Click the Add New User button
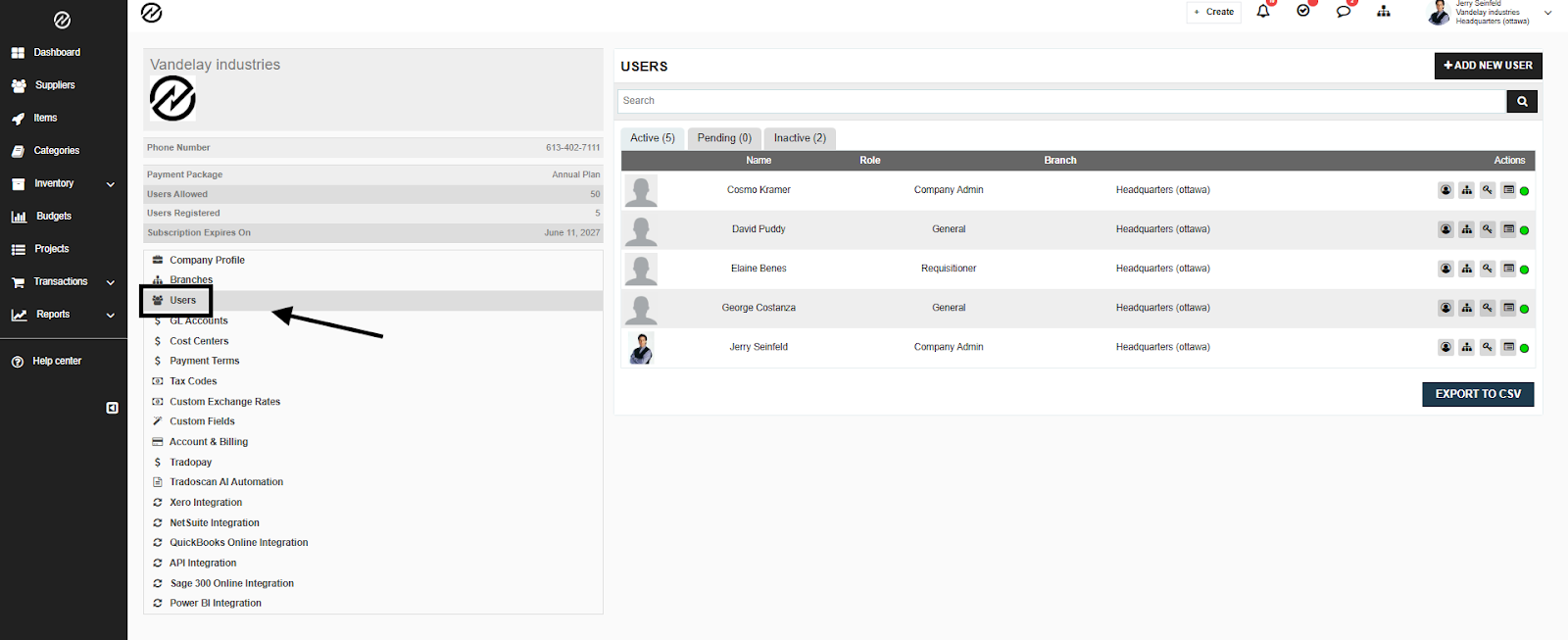Image resolution: width=1568 pixels, height=640 pixels. 1488,66
